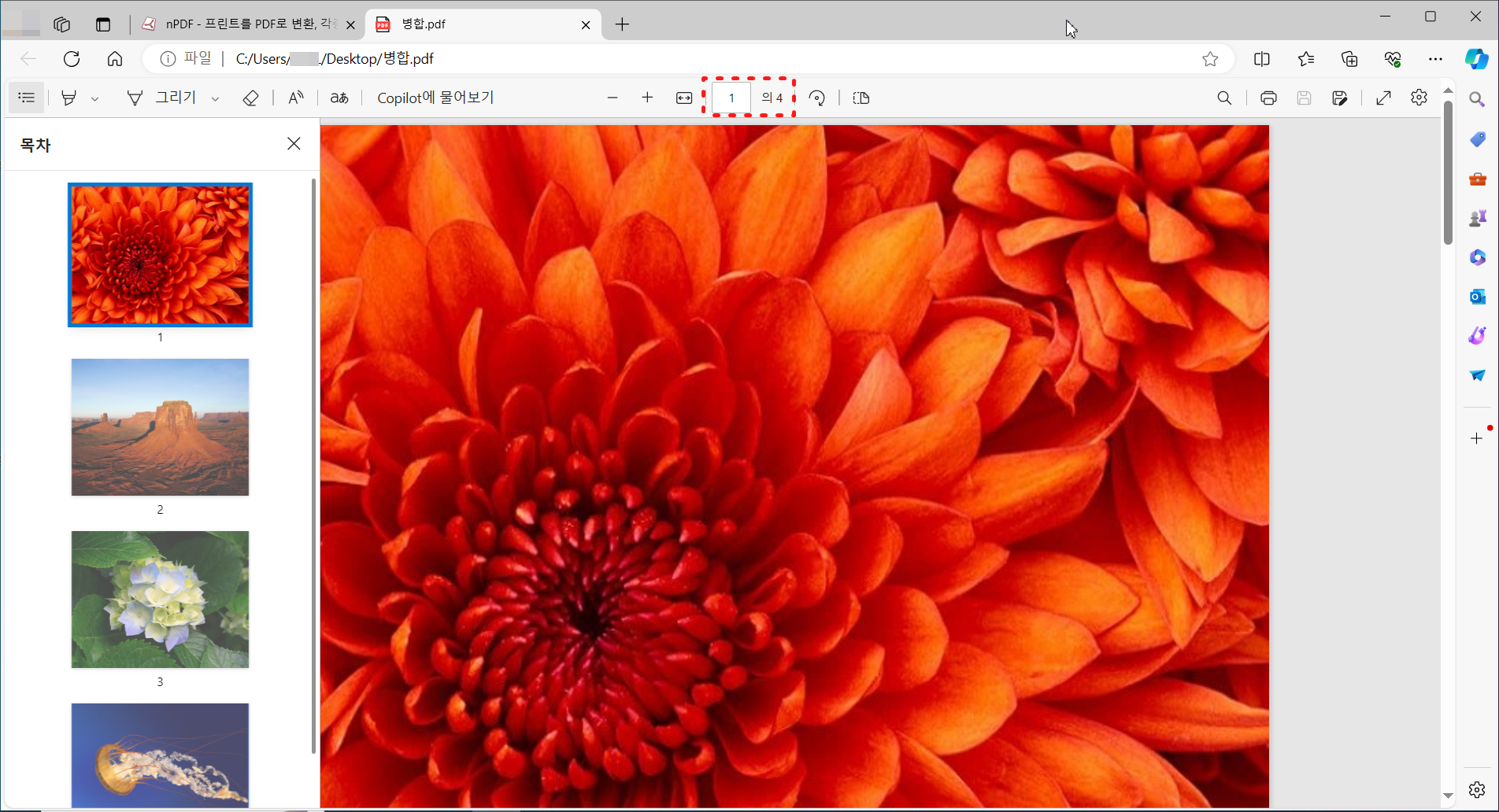The width and height of the screenshot is (1499, 812).
Task: Open PDF toolbar settings gear
Action: pyautogui.click(x=1419, y=98)
